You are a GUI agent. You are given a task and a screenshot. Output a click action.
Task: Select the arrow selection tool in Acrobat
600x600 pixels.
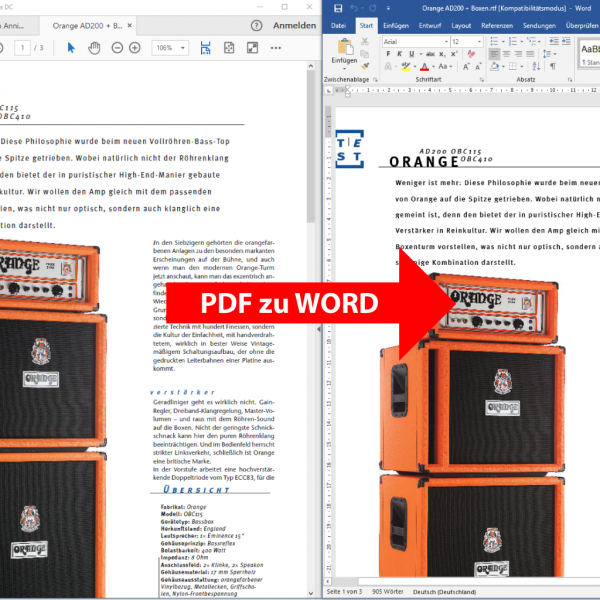click(71, 48)
